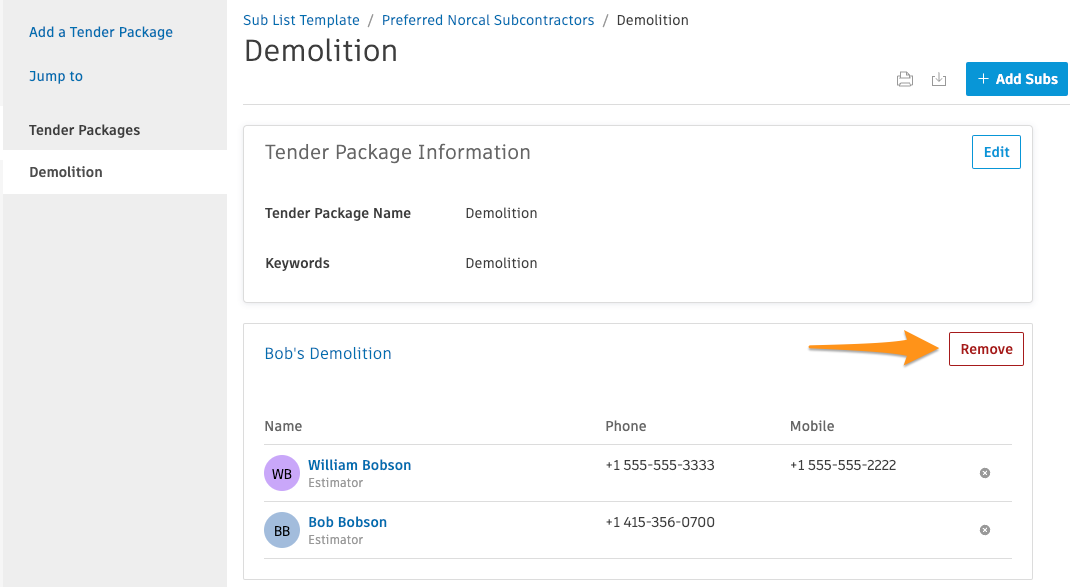Open the Bob's Demolition company link
This screenshot has width=1082, height=587.
(328, 353)
